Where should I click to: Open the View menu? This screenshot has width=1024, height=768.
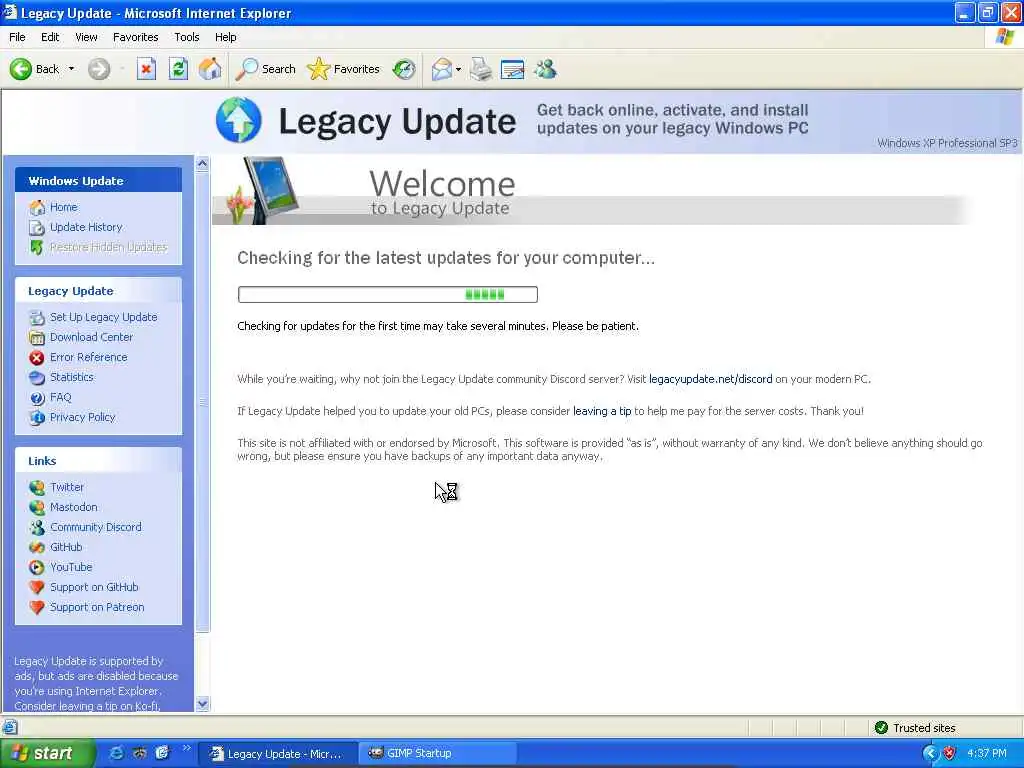click(x=86, y=37)
